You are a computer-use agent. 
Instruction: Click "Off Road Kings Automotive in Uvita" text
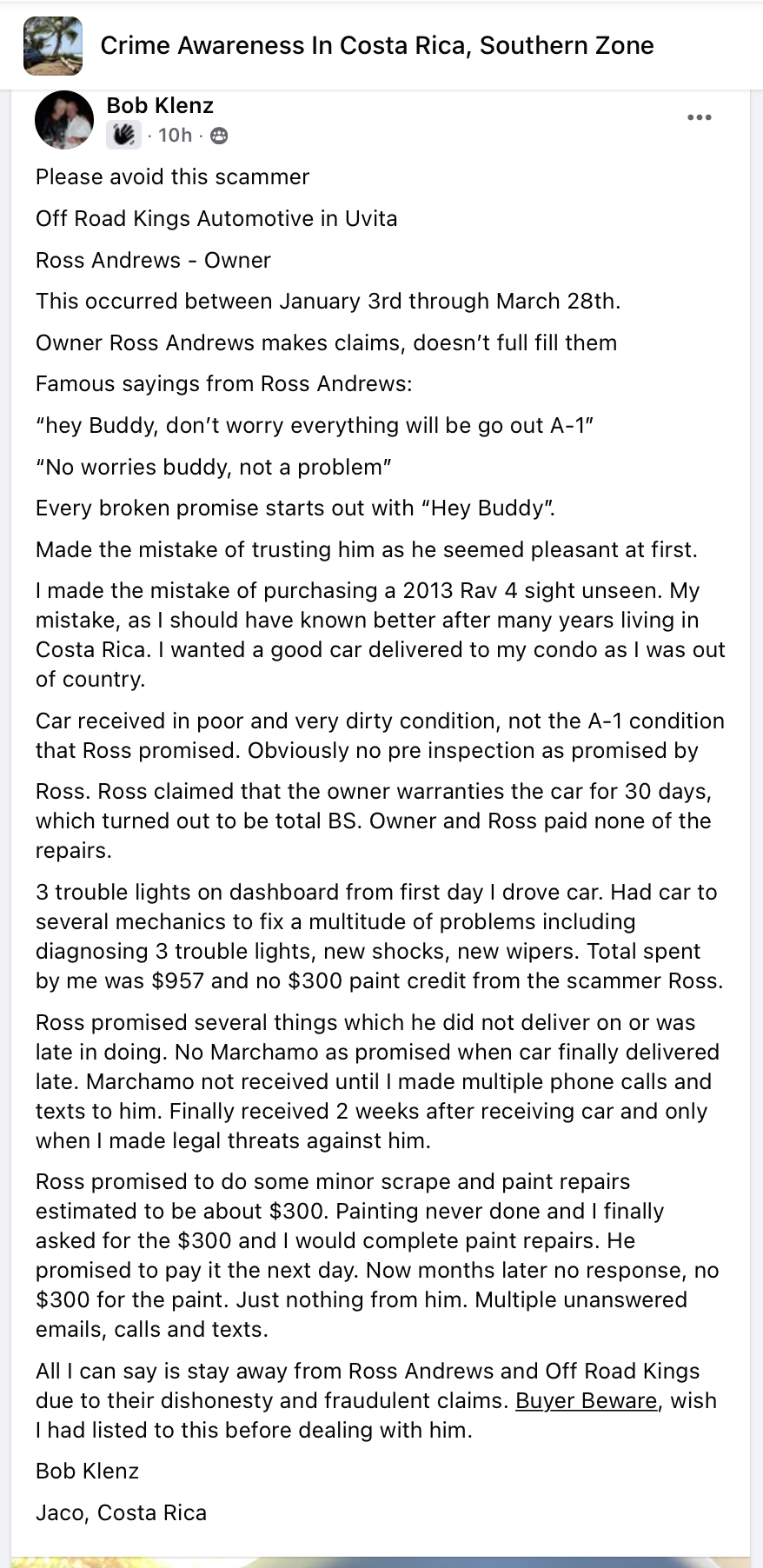click(216, 218)
